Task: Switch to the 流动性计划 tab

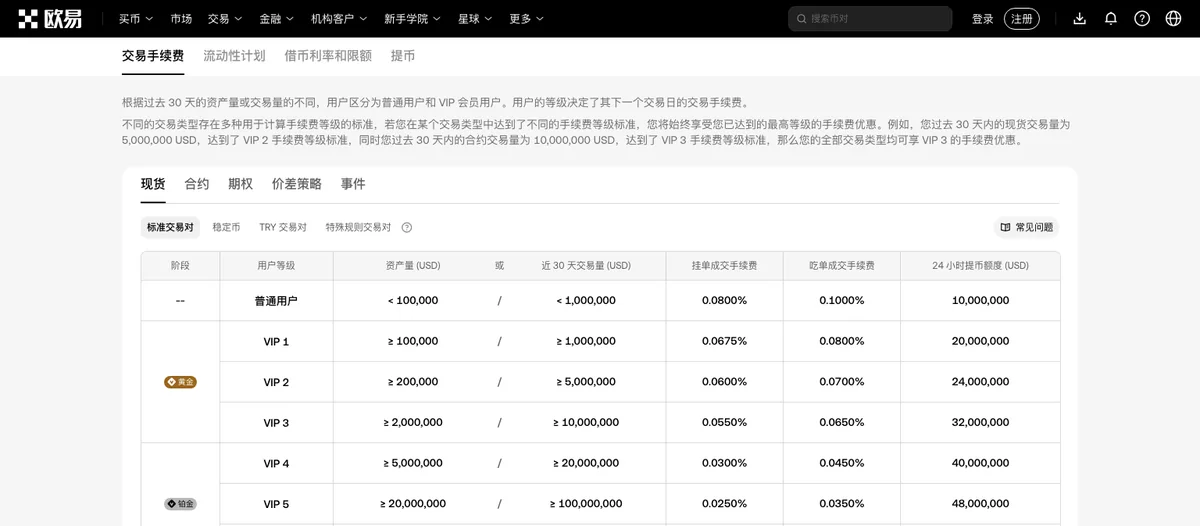Action: click(234, 56)
